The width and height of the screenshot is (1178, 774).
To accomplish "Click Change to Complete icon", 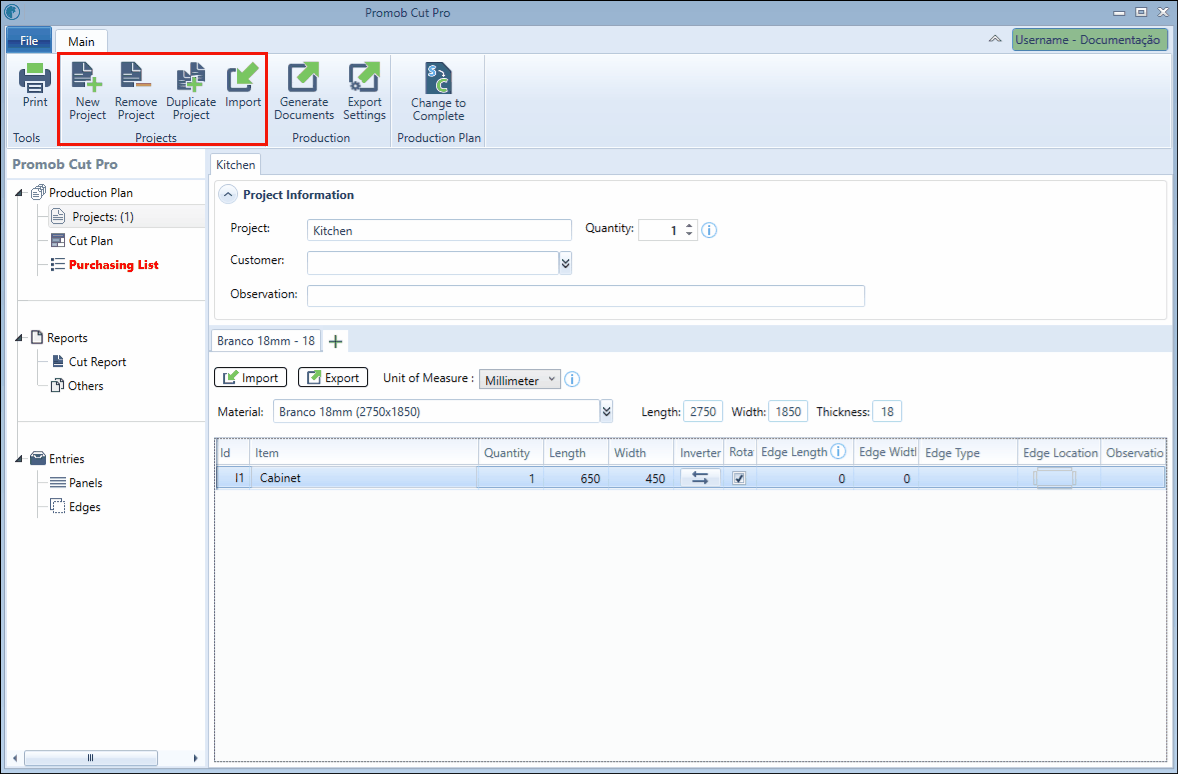I will tap(438, 79).
